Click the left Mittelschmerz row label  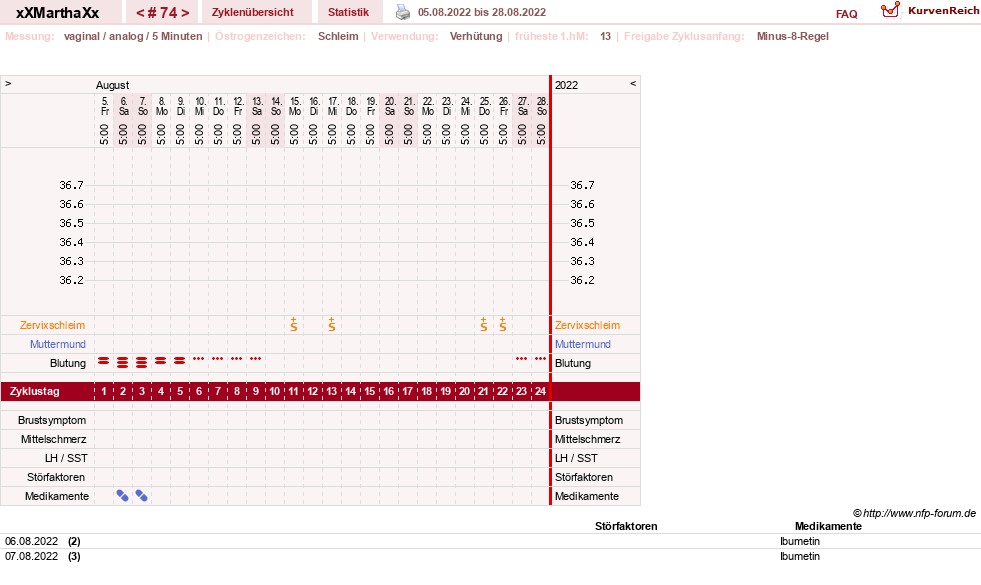click(54, 439)
